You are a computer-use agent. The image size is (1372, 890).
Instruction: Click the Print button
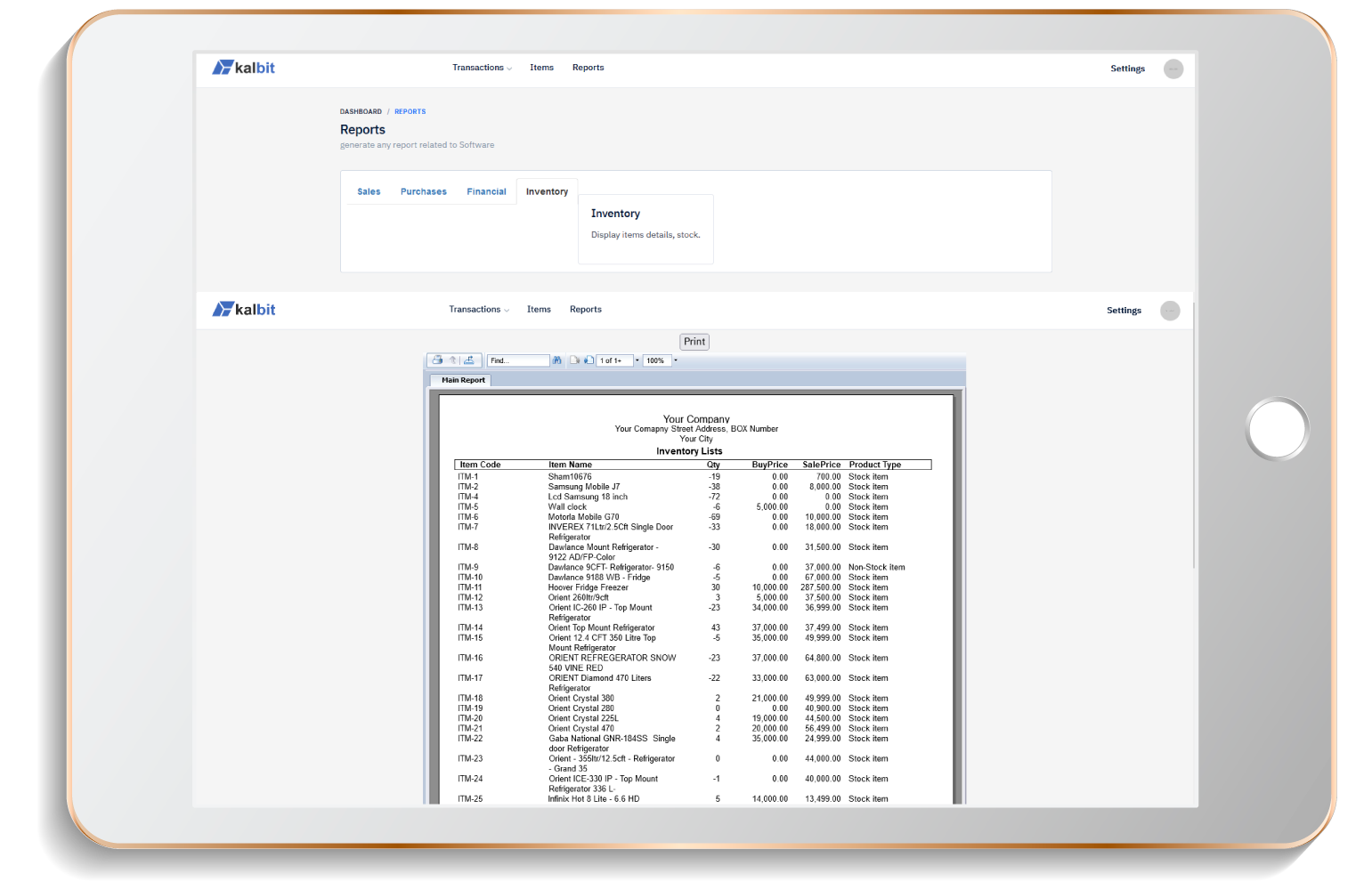point(694,342)
